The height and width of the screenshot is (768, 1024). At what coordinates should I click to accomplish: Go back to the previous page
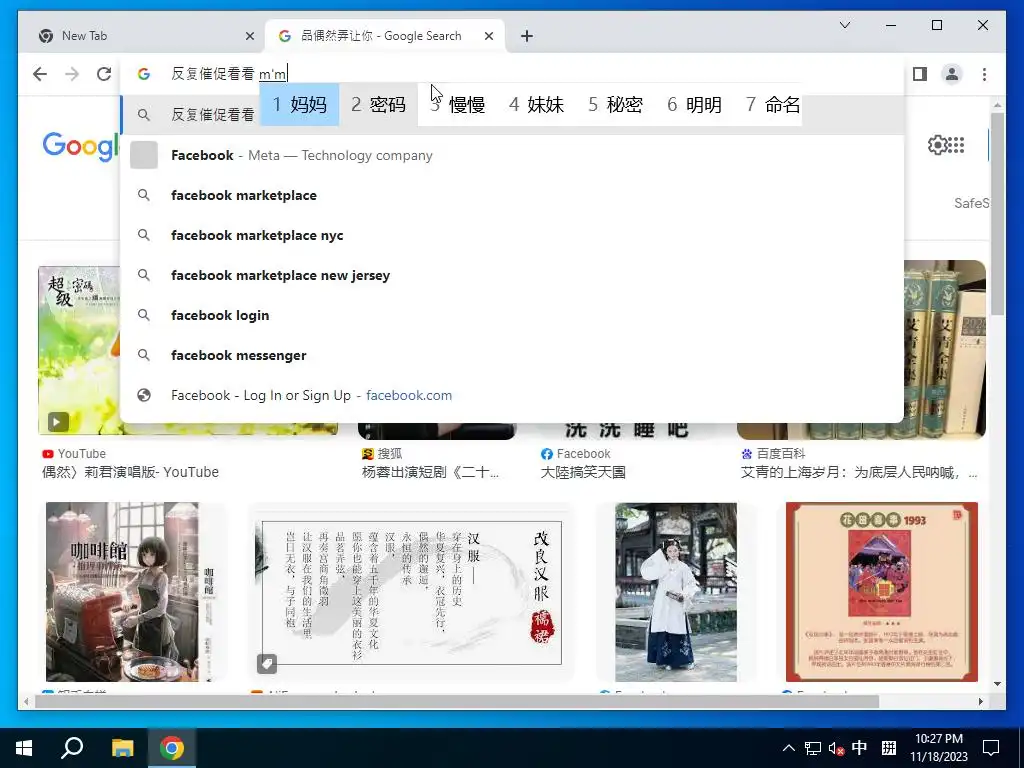(40, 74)
